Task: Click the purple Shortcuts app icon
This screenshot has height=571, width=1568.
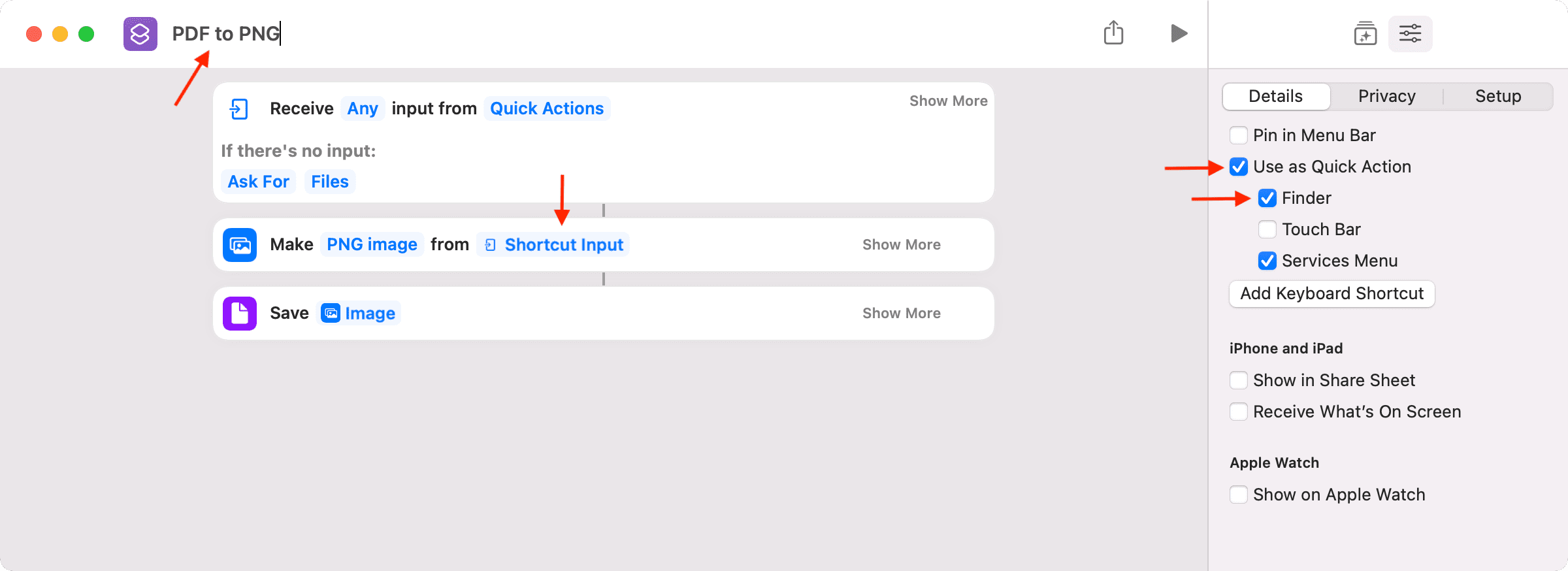Action: pyautogui.click(x=140, y=34)
